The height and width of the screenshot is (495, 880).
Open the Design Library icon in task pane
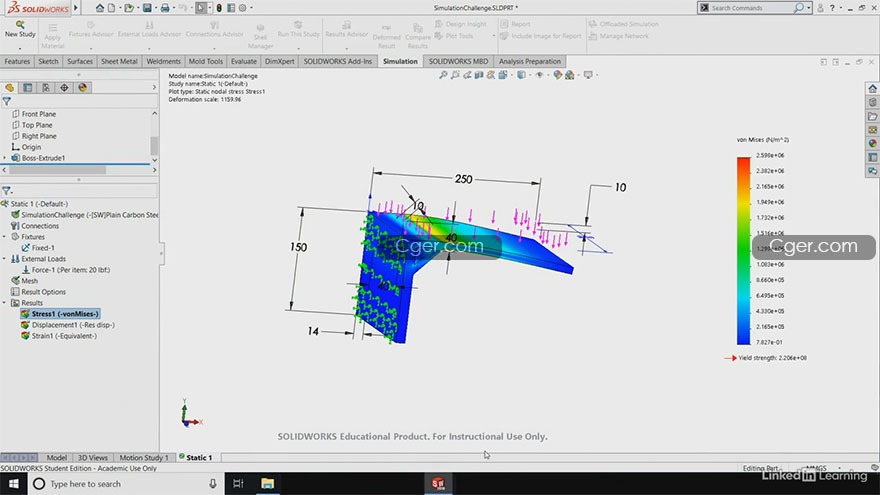coord(872,102)
